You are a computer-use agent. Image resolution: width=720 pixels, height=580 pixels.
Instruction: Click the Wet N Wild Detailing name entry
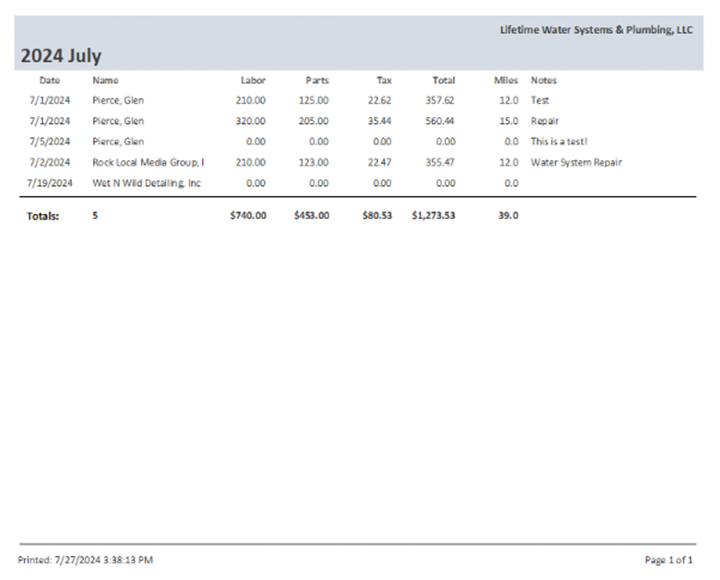(146, 183)
